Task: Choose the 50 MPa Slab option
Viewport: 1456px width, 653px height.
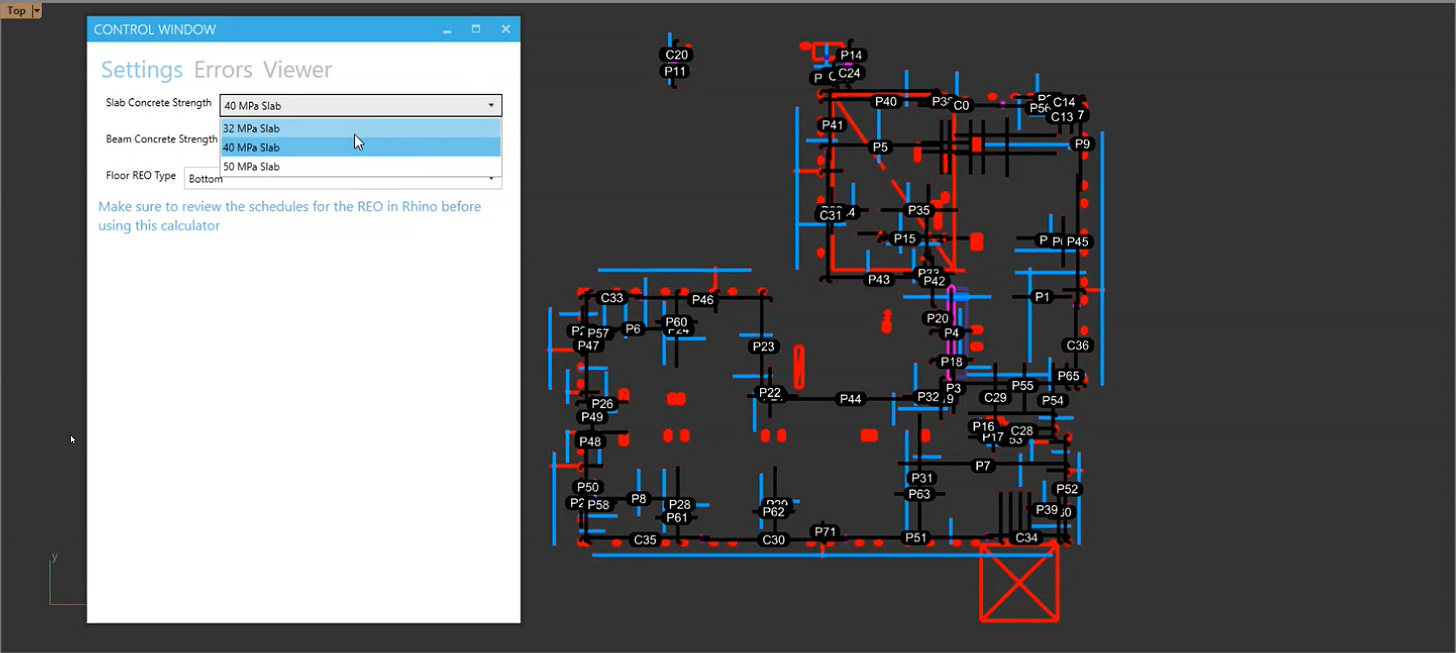Action: 361,167
